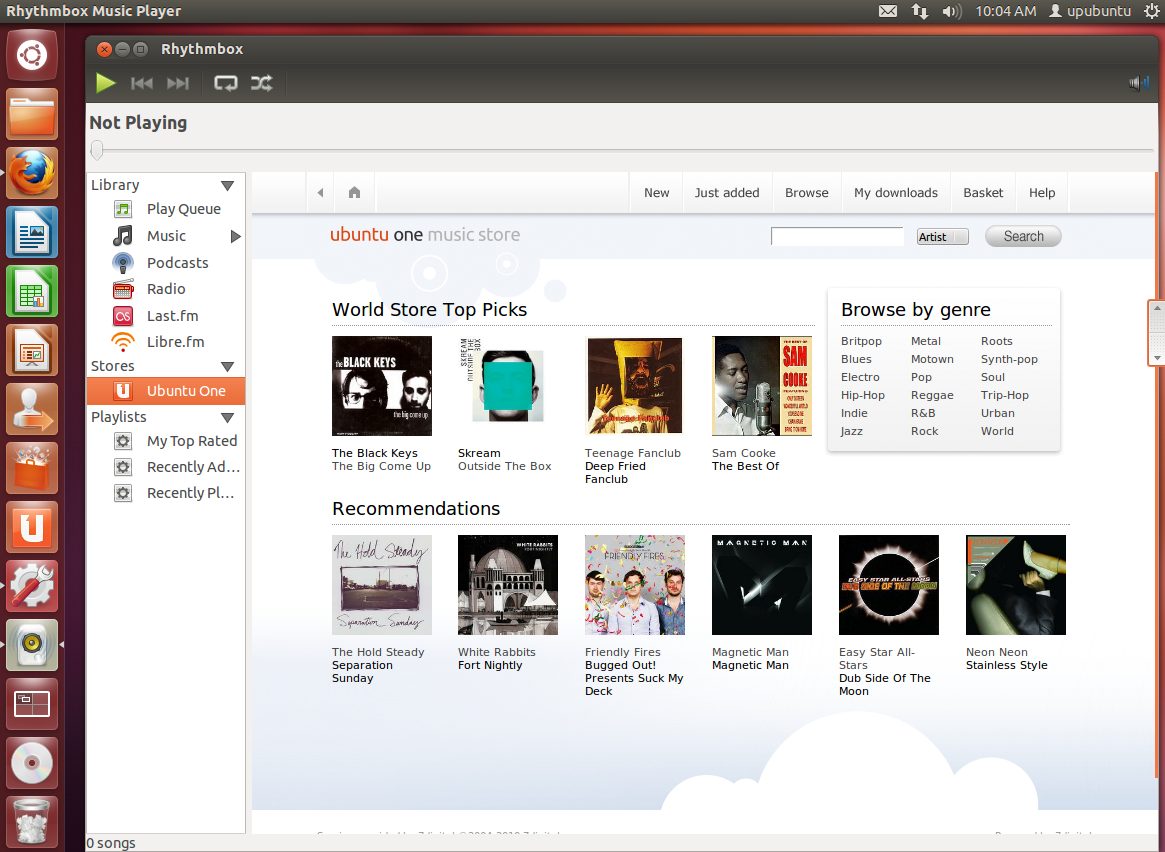Open Neon Neon Stainless Style cover
This screenshot has width=1165, height=852.
(1016, 585)
